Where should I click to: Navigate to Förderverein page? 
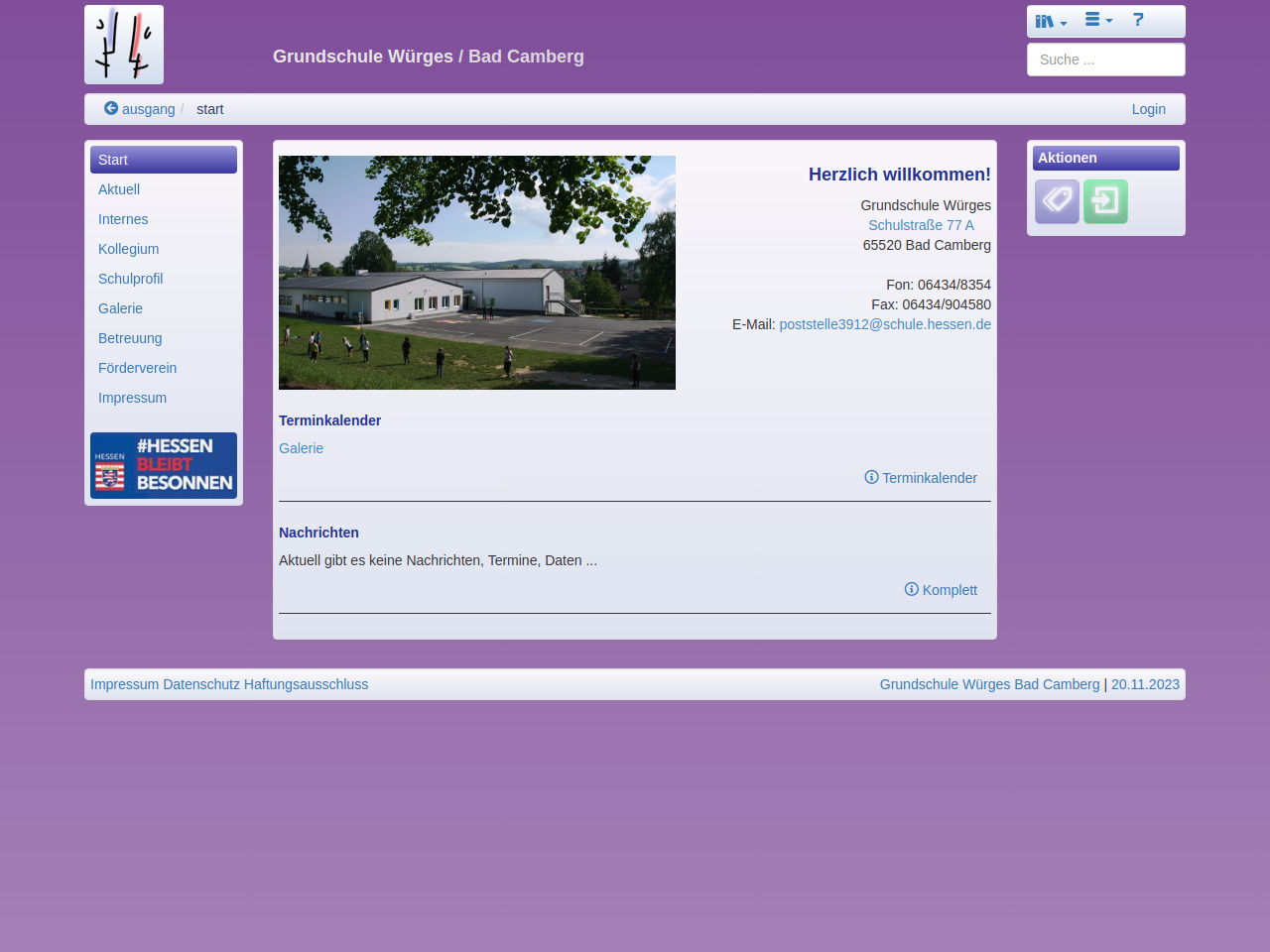point(137,368)
